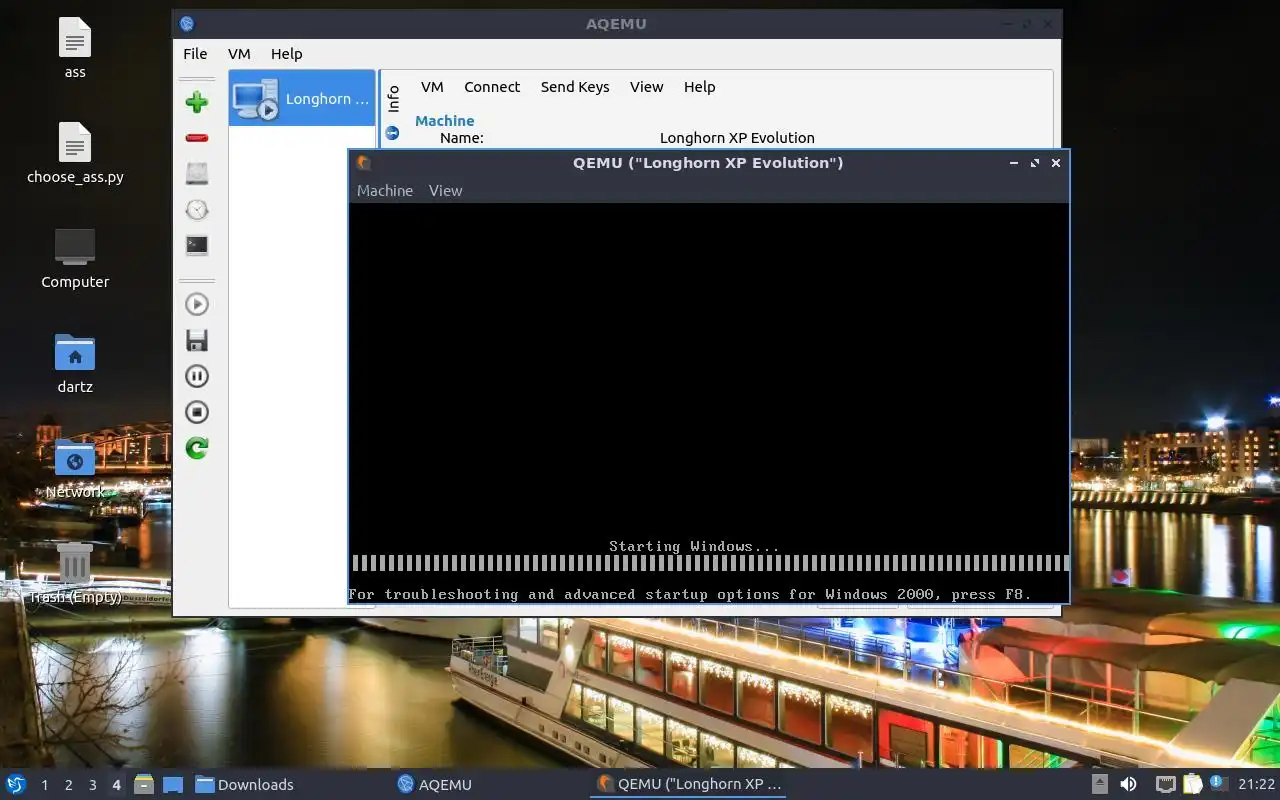This screenshot has width=1280, height=800.
Task: Open the Computer desktop icon
Action: click(75, 258)
